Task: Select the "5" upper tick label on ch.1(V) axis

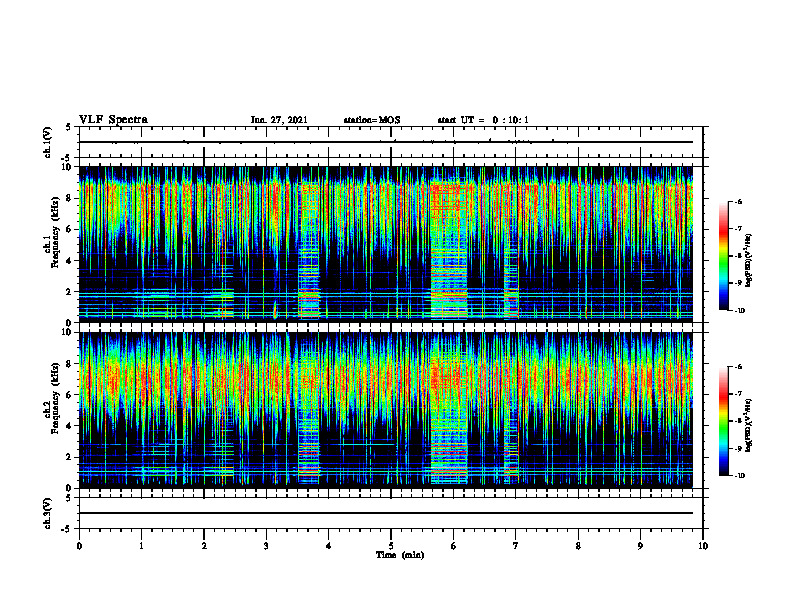Action: point(70,127)
